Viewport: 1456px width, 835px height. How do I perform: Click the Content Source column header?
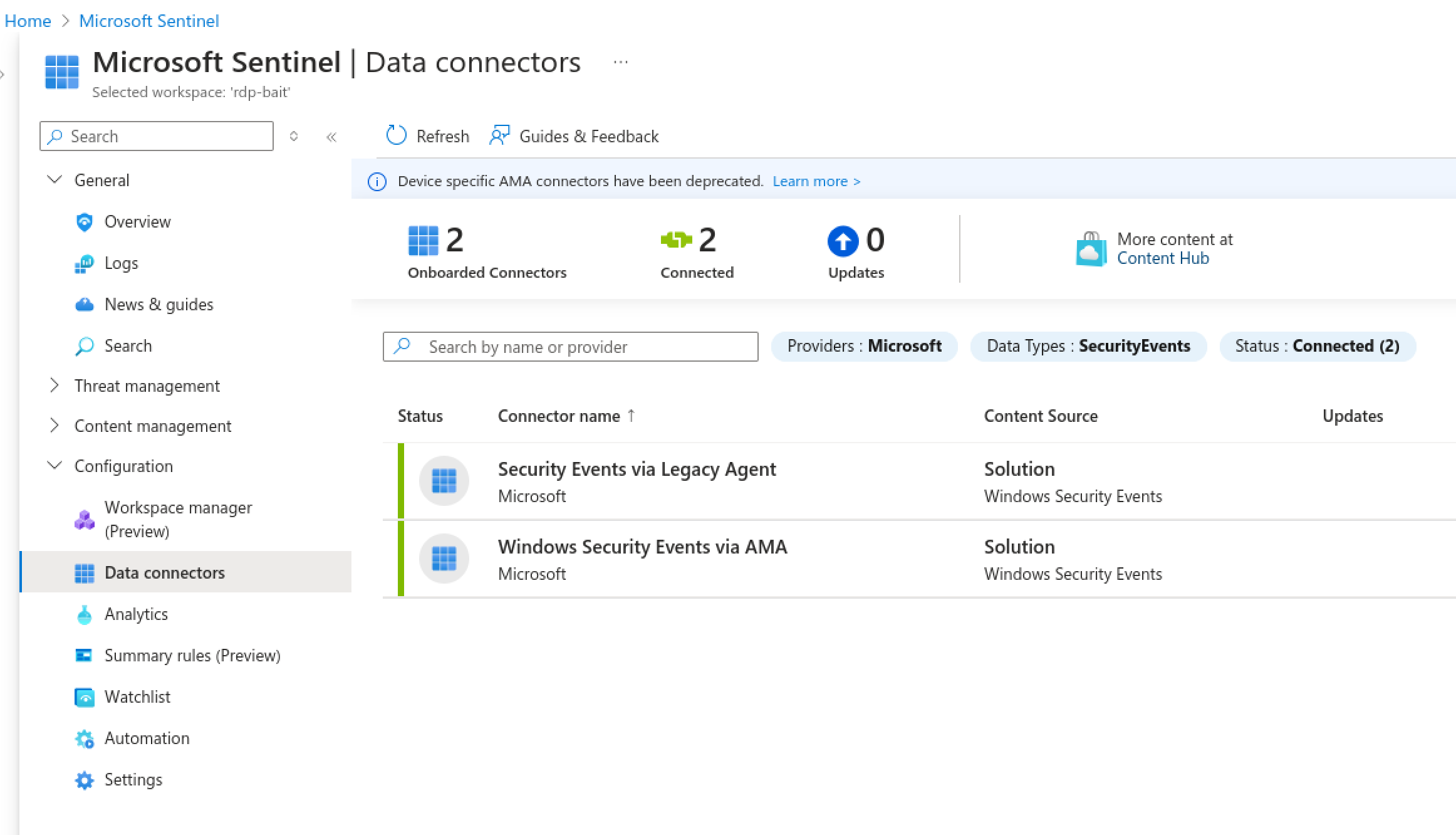(x=1041, y=416)
